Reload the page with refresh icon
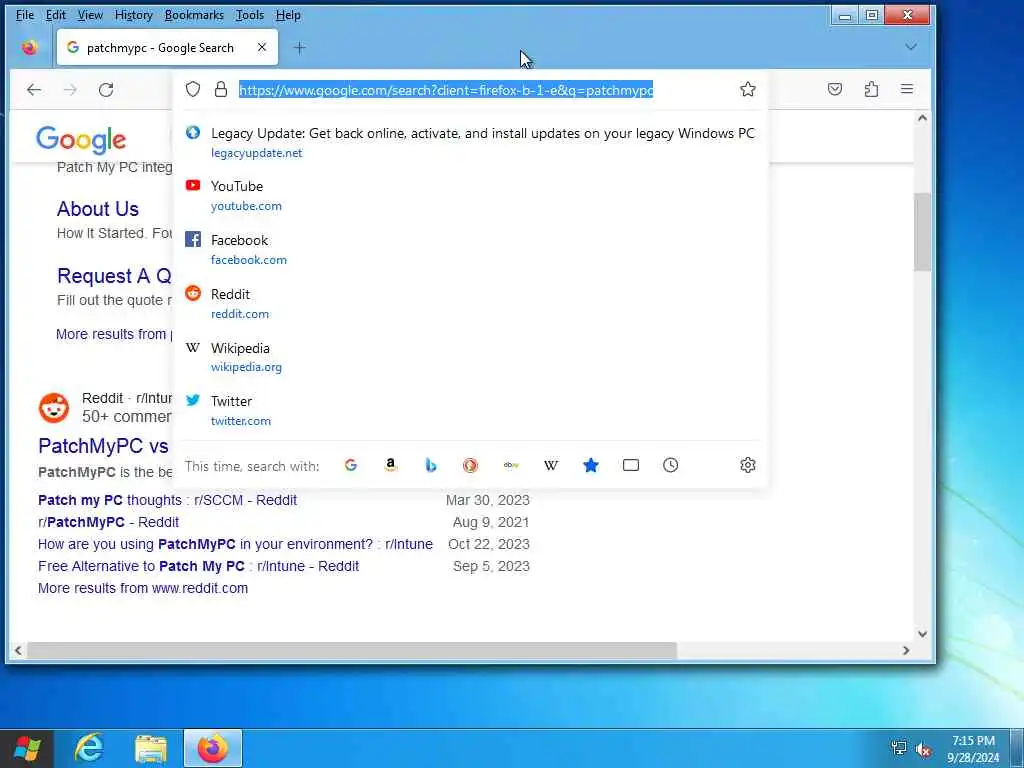Screen dimensions: 1024x768 pyautogui.click(x=106, y=89)
